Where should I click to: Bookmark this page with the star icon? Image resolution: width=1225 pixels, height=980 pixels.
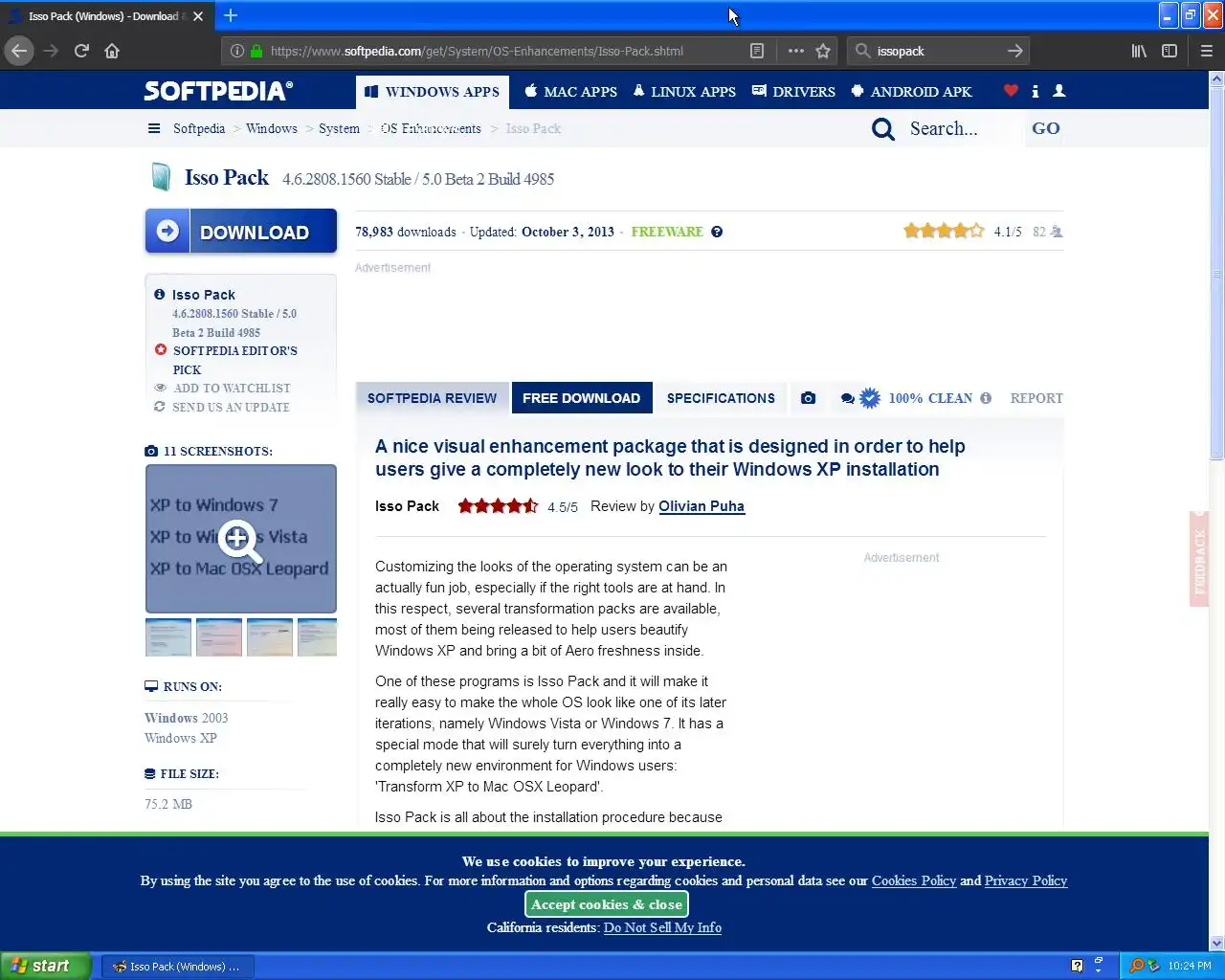[x=823, y=51]
